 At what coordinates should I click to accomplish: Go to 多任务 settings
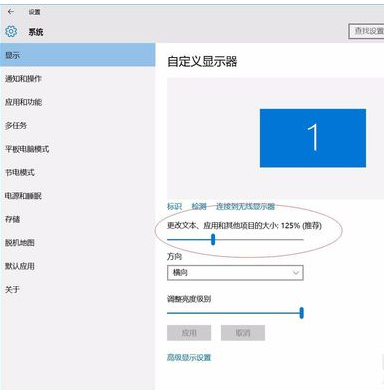pos(78,125)
